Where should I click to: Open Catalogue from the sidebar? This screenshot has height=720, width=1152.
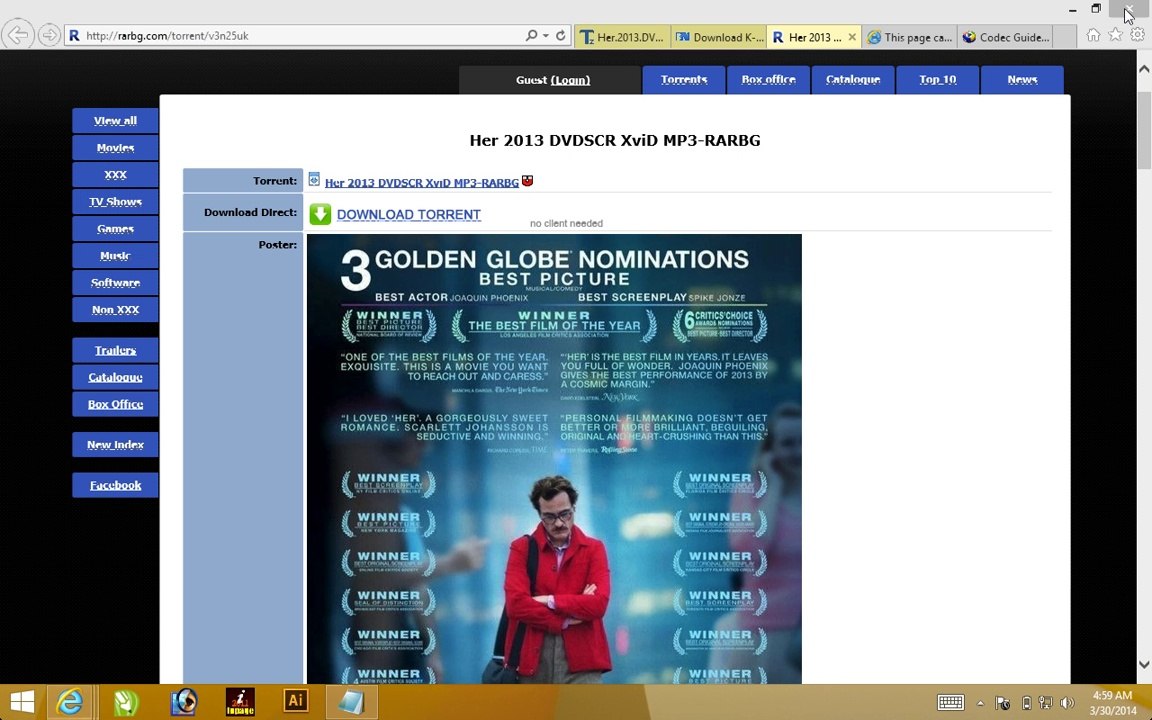115,377
